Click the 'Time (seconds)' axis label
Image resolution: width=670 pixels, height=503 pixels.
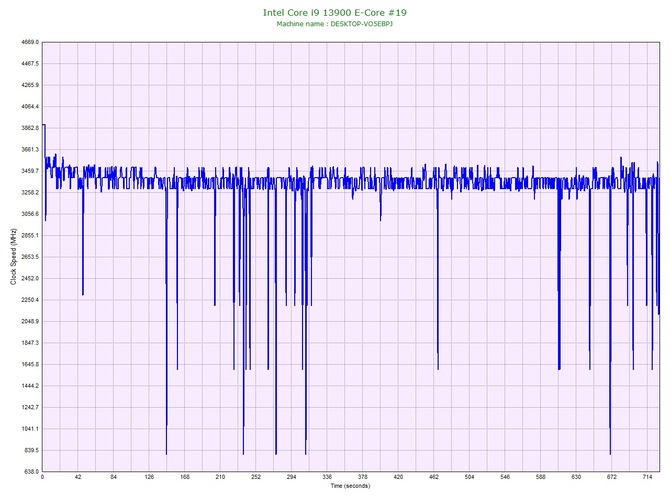pyautogui.click(x=350, y=485)
